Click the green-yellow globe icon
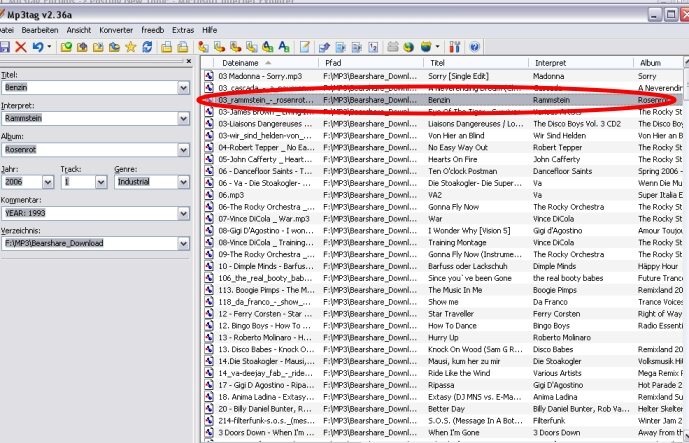 pyautogui.click(x=409, y=47)
